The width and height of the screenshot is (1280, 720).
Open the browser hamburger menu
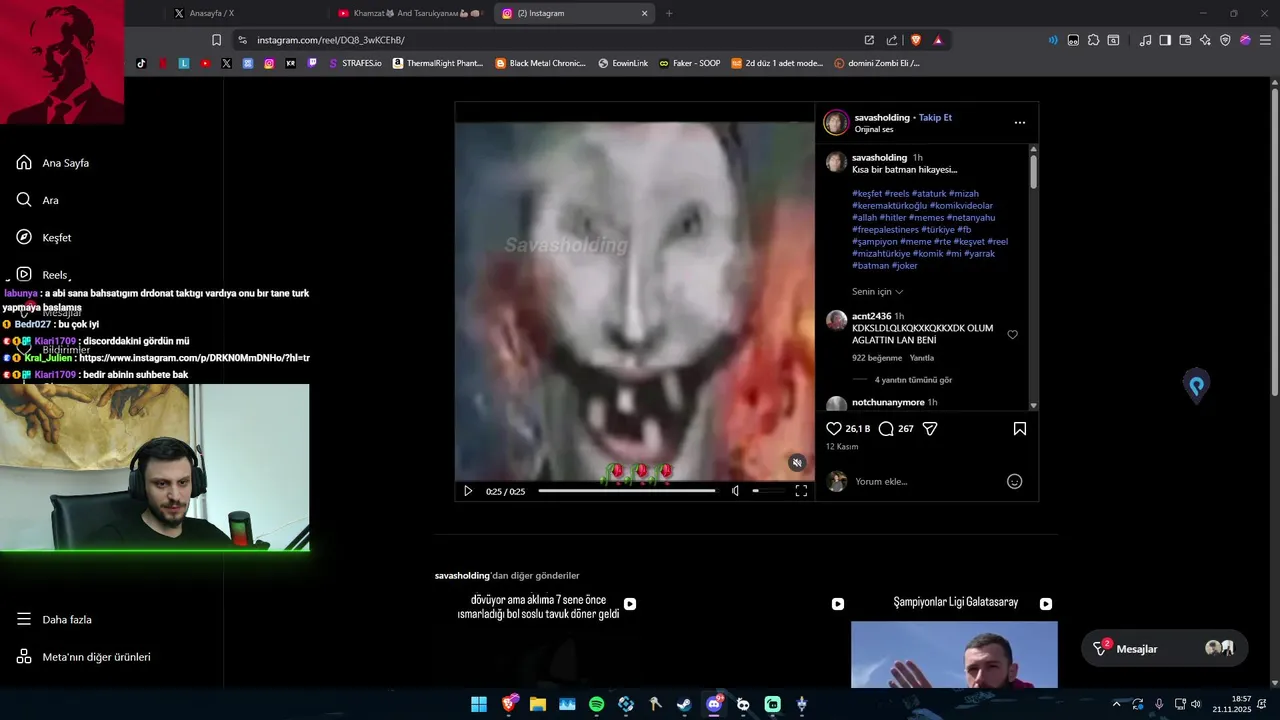pyautogui.click(x=1266, y=40)
